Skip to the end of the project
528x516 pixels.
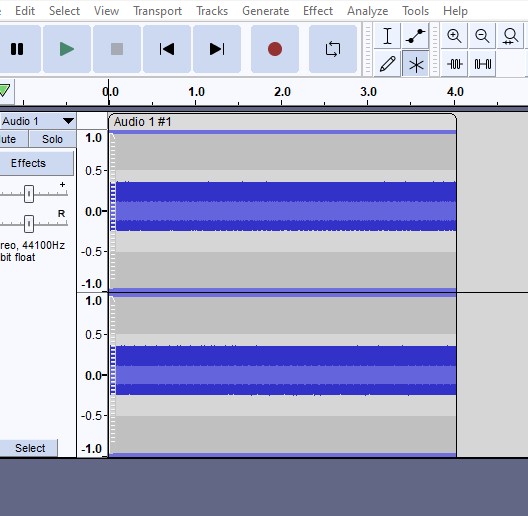pos(217,49)
